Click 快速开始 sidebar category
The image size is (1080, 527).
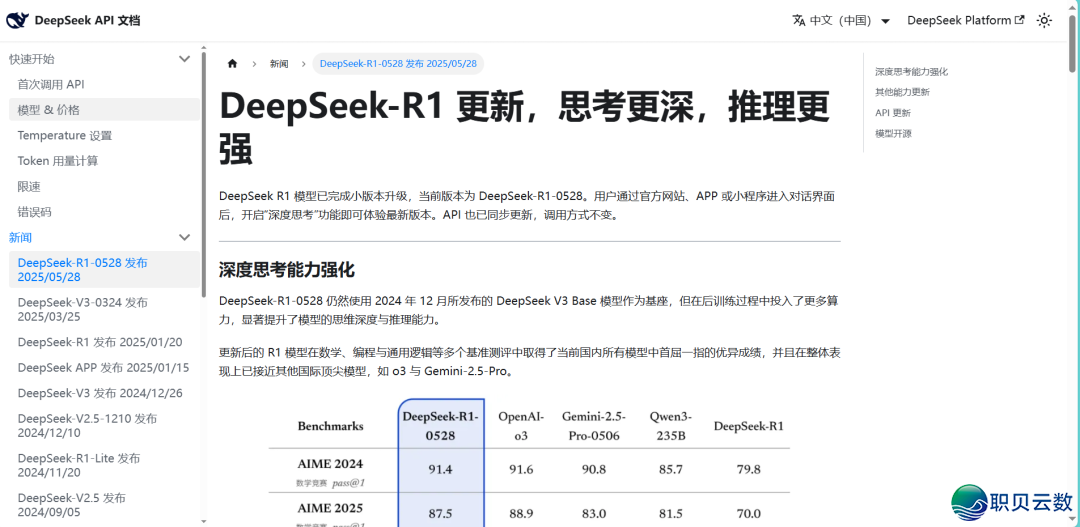pyautogui.click(x=32, y=59)
